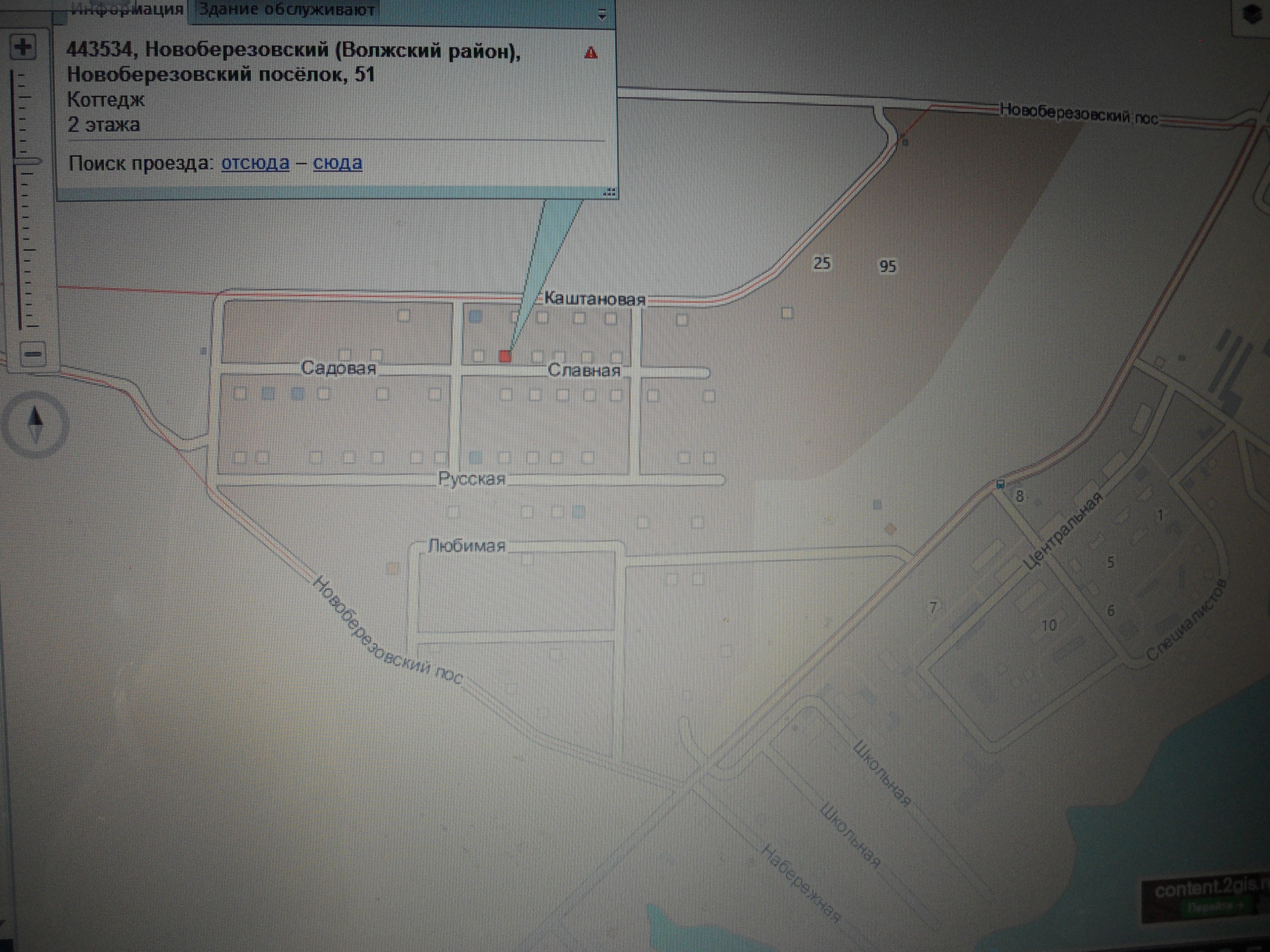This screenshot has width=1270, height=952.
Task: Click the сюда route link
Action: [337, 163]
